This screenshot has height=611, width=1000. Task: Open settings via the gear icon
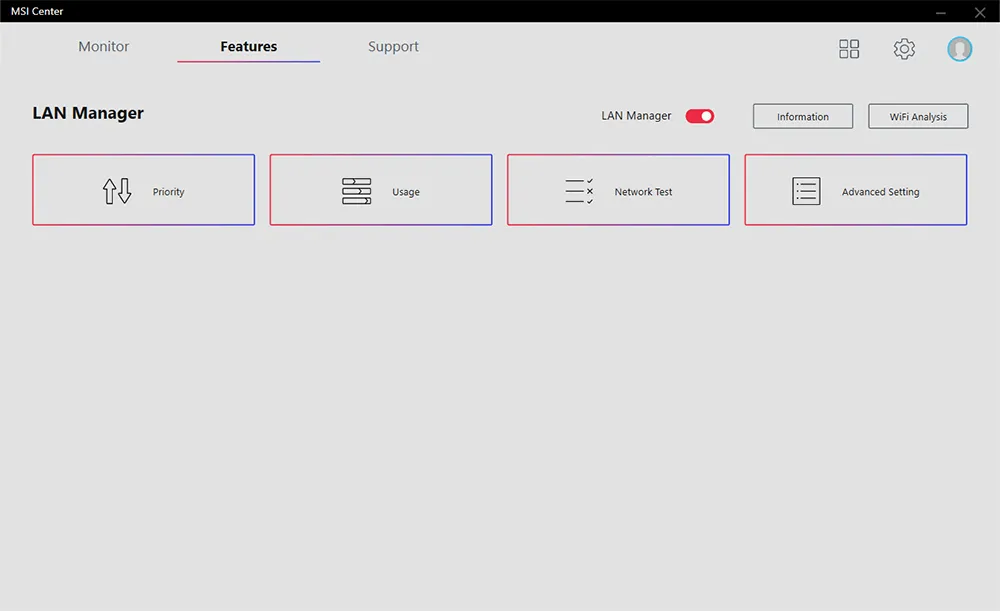[904, 49]
